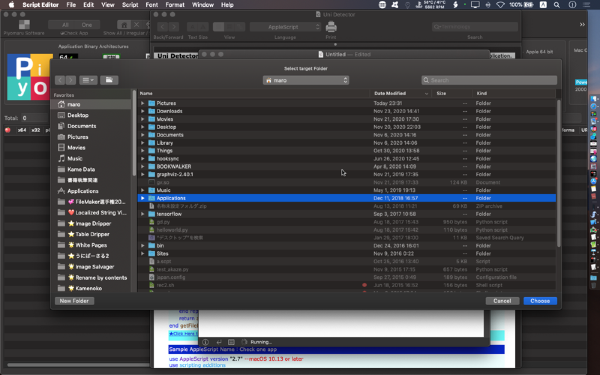Open Spotlight search in menu bar
The image size is (600, 375).
pos(557,5)
